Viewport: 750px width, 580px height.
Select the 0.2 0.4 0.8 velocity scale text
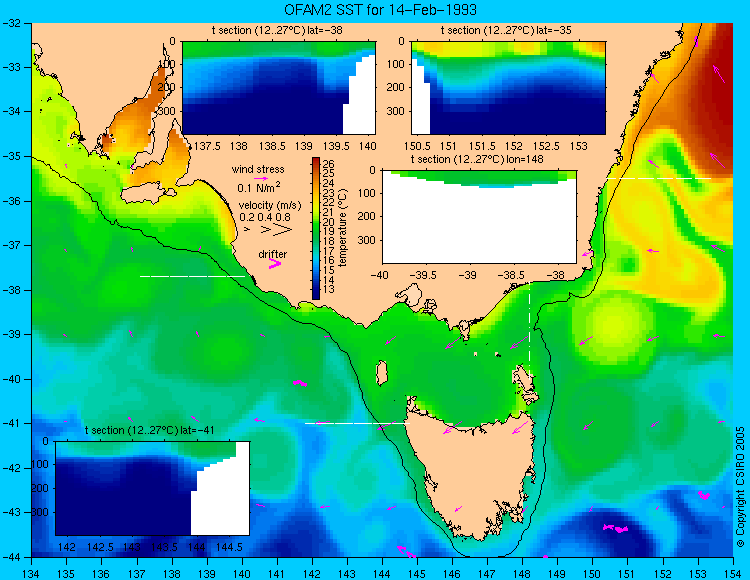265,217
